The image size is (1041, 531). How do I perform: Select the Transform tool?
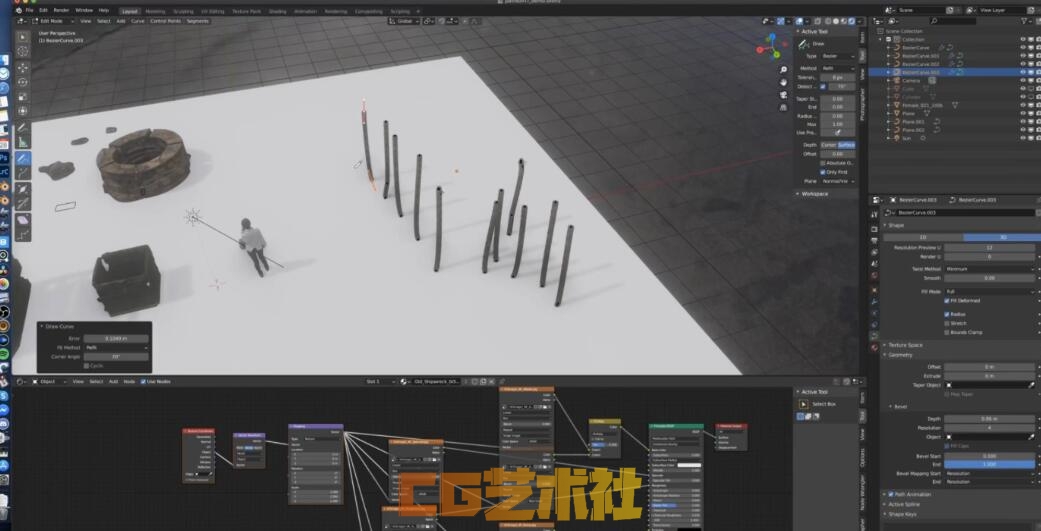(x=23, y=110)
